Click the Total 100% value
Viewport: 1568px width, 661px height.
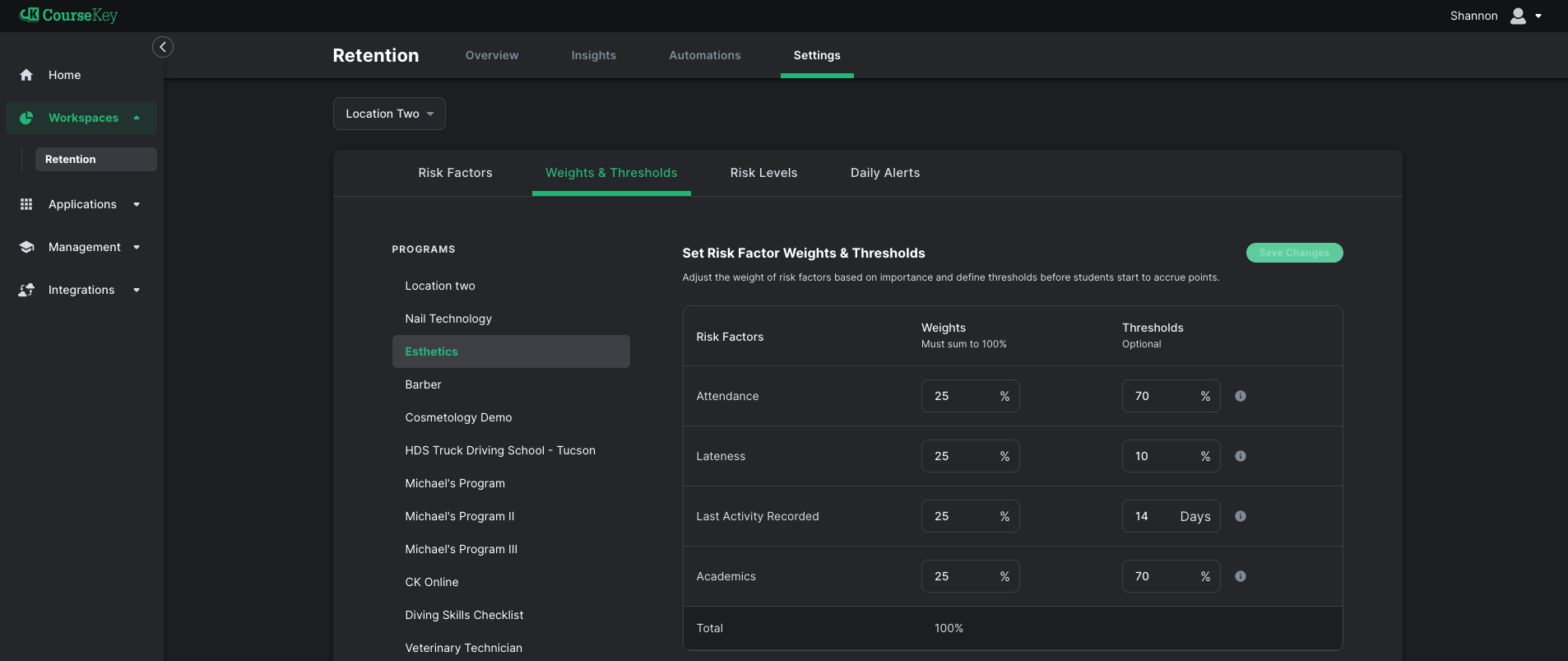[x=949, y=628]
